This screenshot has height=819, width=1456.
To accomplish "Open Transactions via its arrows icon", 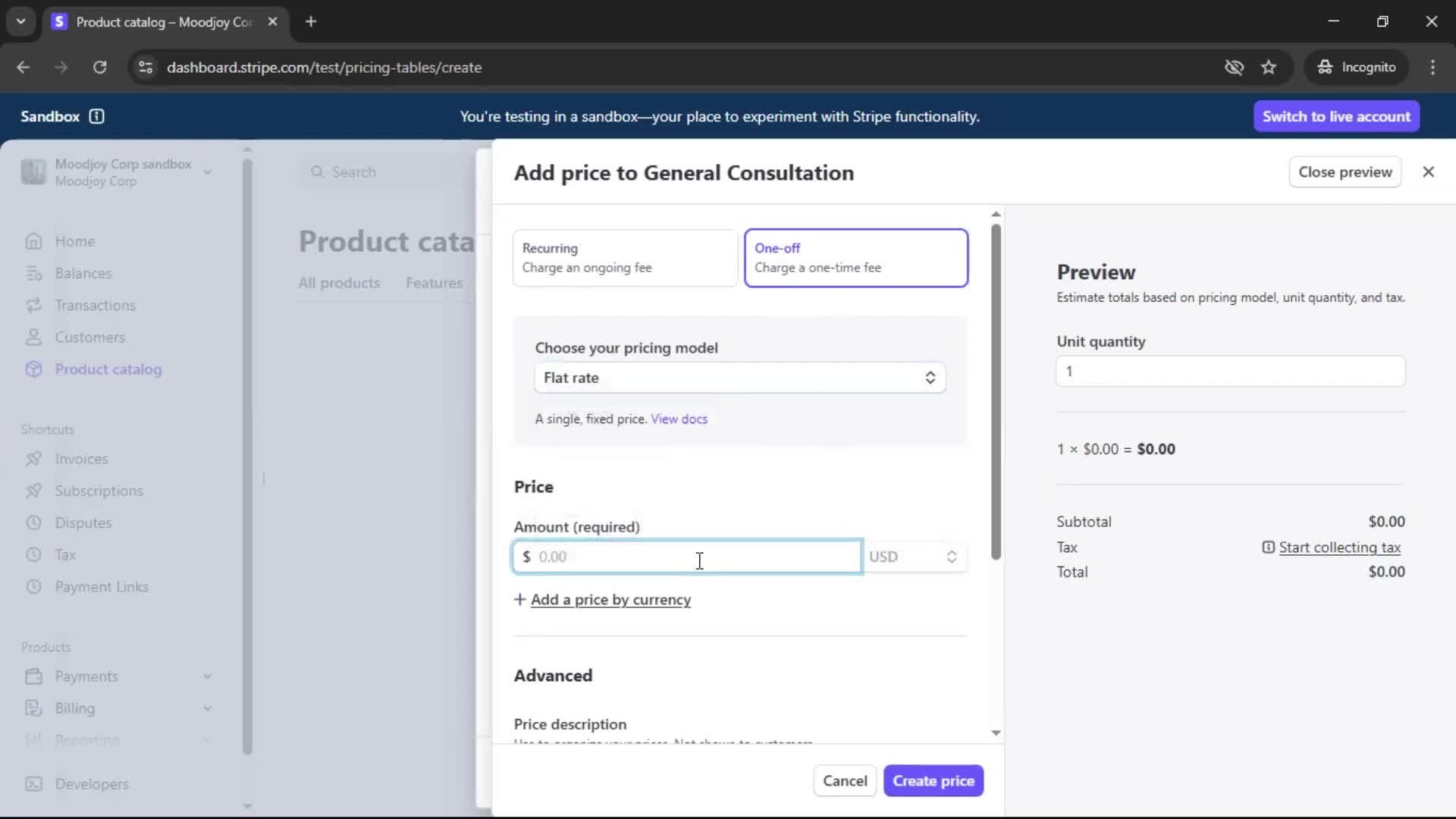I will (x=33, y=305).
